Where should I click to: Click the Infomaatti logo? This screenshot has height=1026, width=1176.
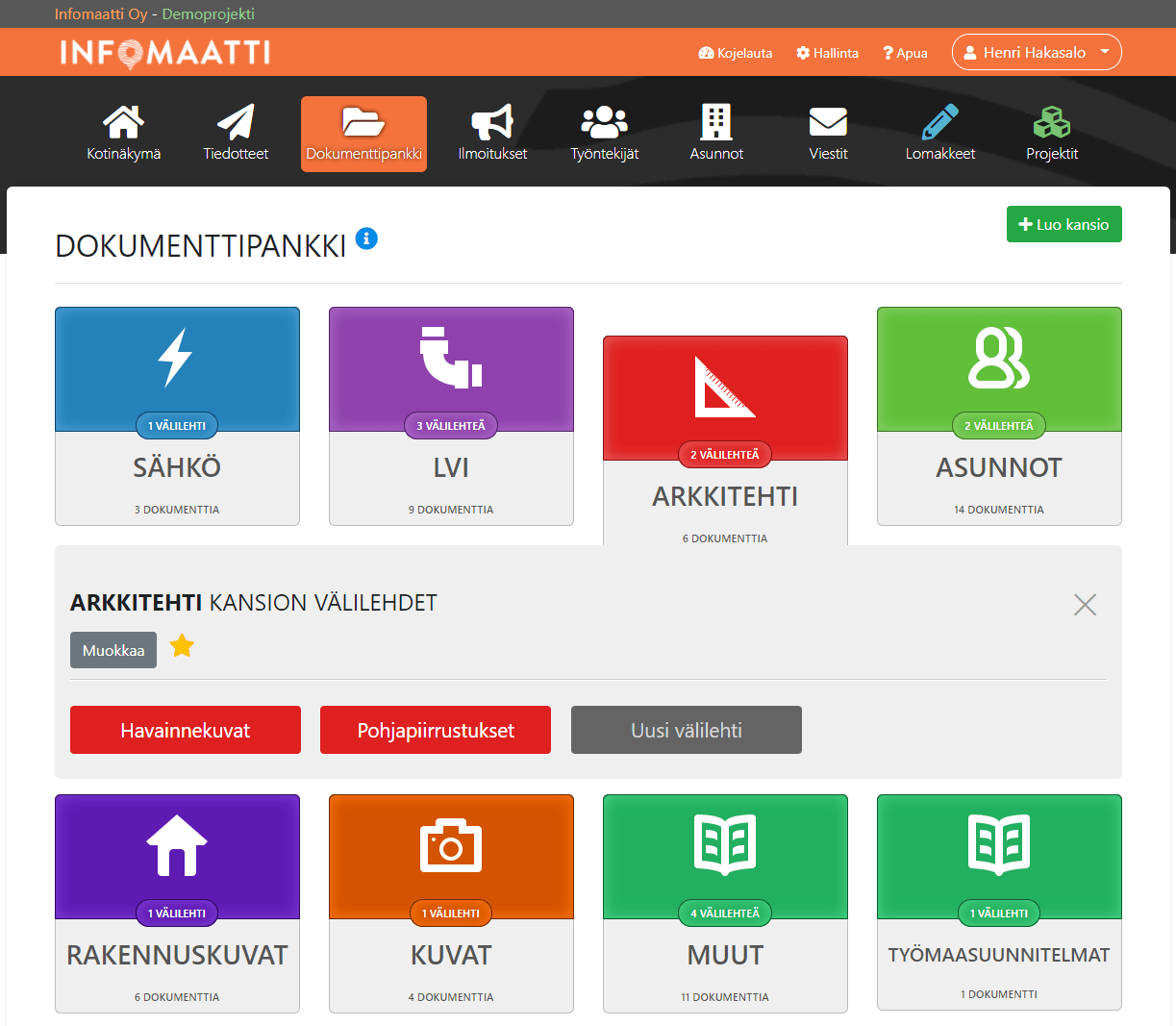tap(164, 52)
